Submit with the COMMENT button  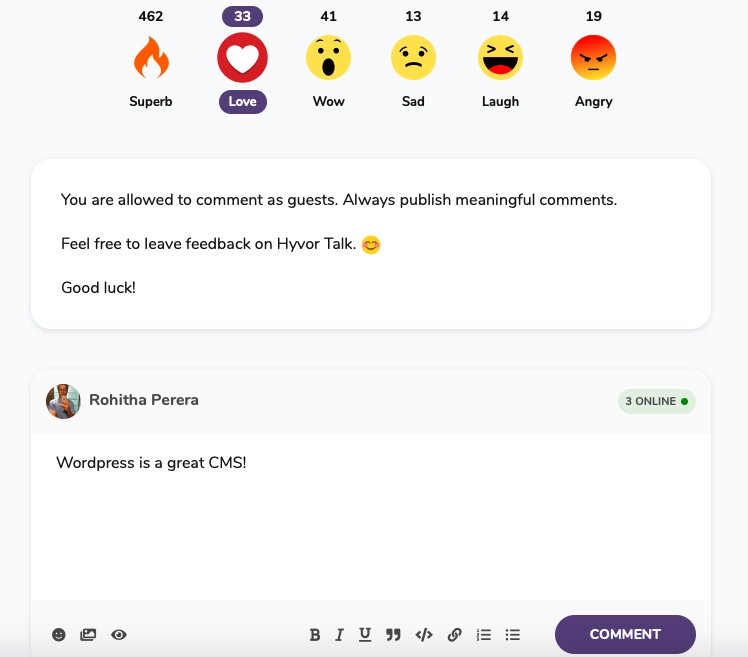click(625, 634)
